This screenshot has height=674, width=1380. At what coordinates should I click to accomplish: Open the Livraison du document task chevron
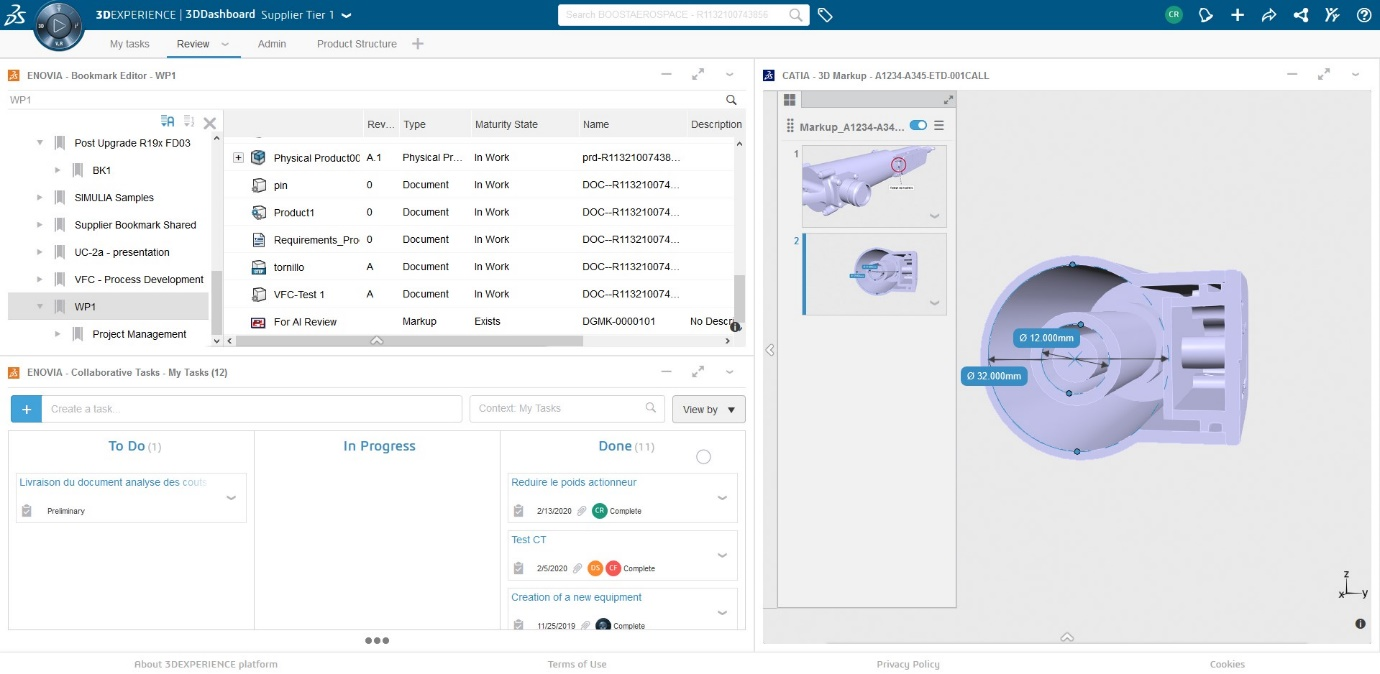coord(231,498)
